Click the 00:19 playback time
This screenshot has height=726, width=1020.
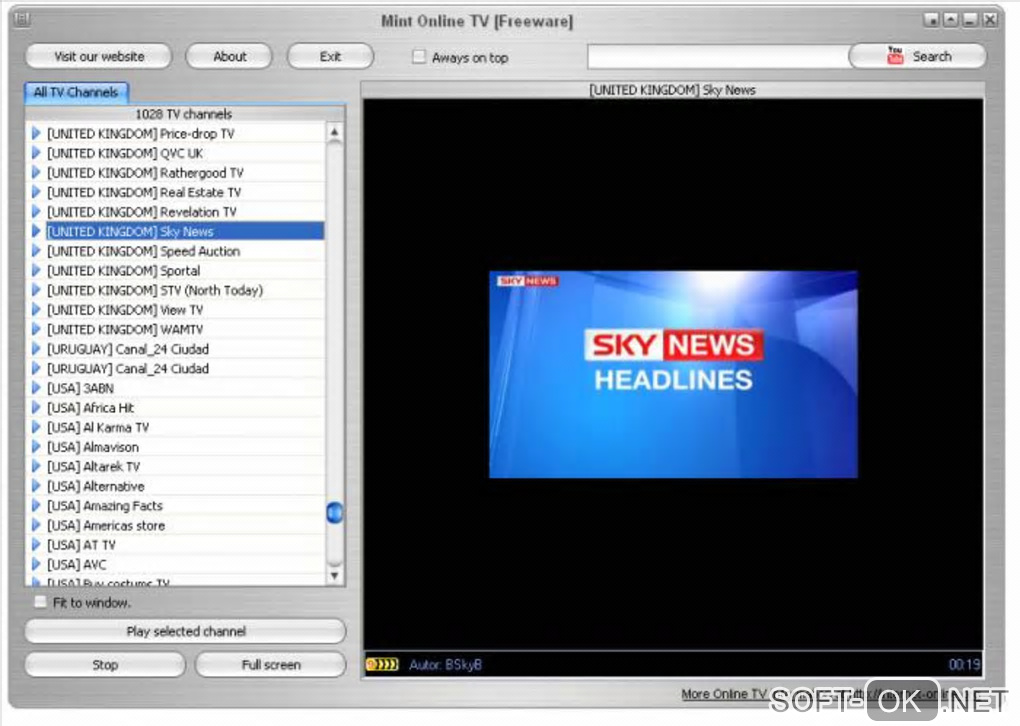pos(964,664)
